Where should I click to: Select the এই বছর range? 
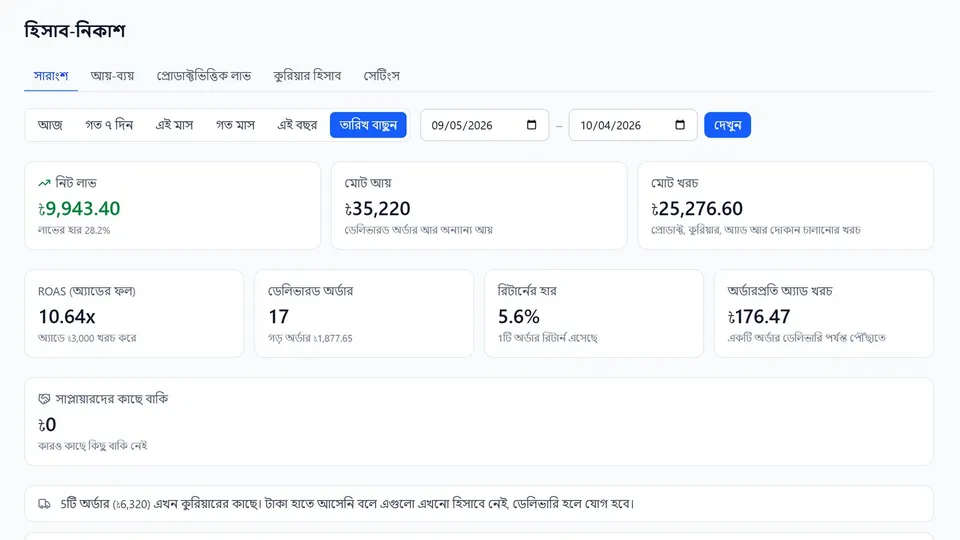click(298, 125)
